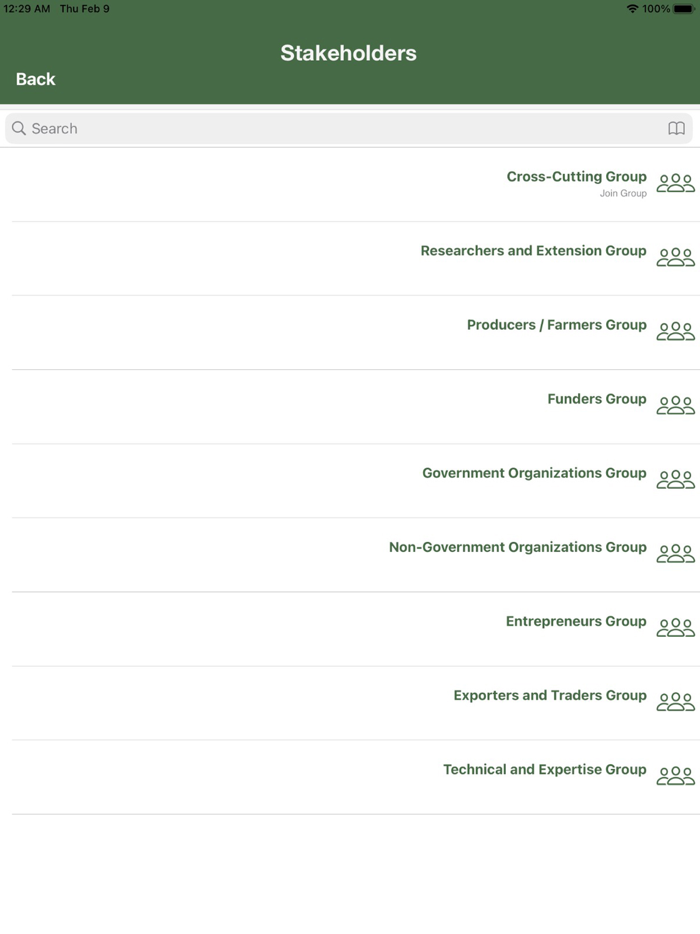Tap the Non-Government Organizations Group people icon

point(676,553)
